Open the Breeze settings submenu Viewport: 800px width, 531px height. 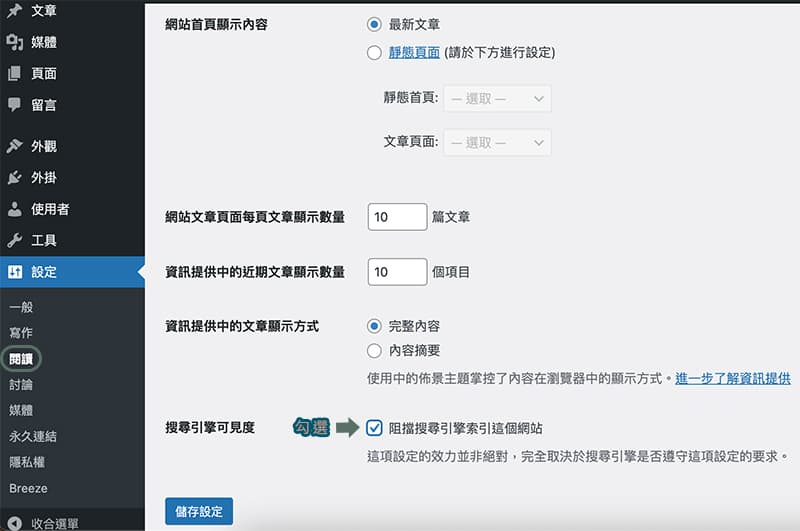[28, 488]
